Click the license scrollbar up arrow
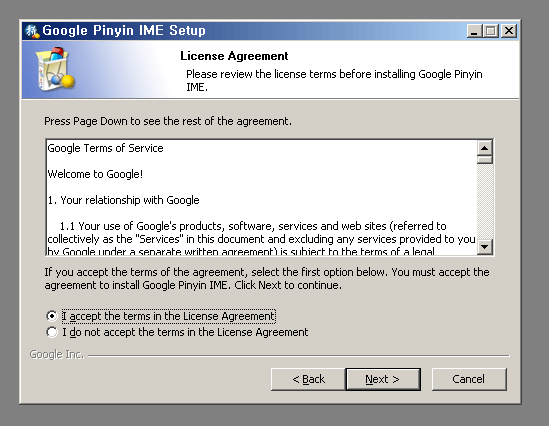Screen dimensions: 549x426 point(485,148)
